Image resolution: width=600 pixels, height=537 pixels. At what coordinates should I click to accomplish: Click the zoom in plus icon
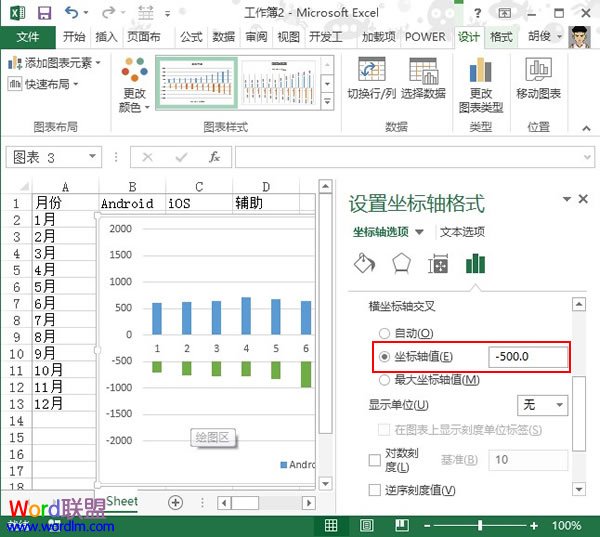coord(534,526)
